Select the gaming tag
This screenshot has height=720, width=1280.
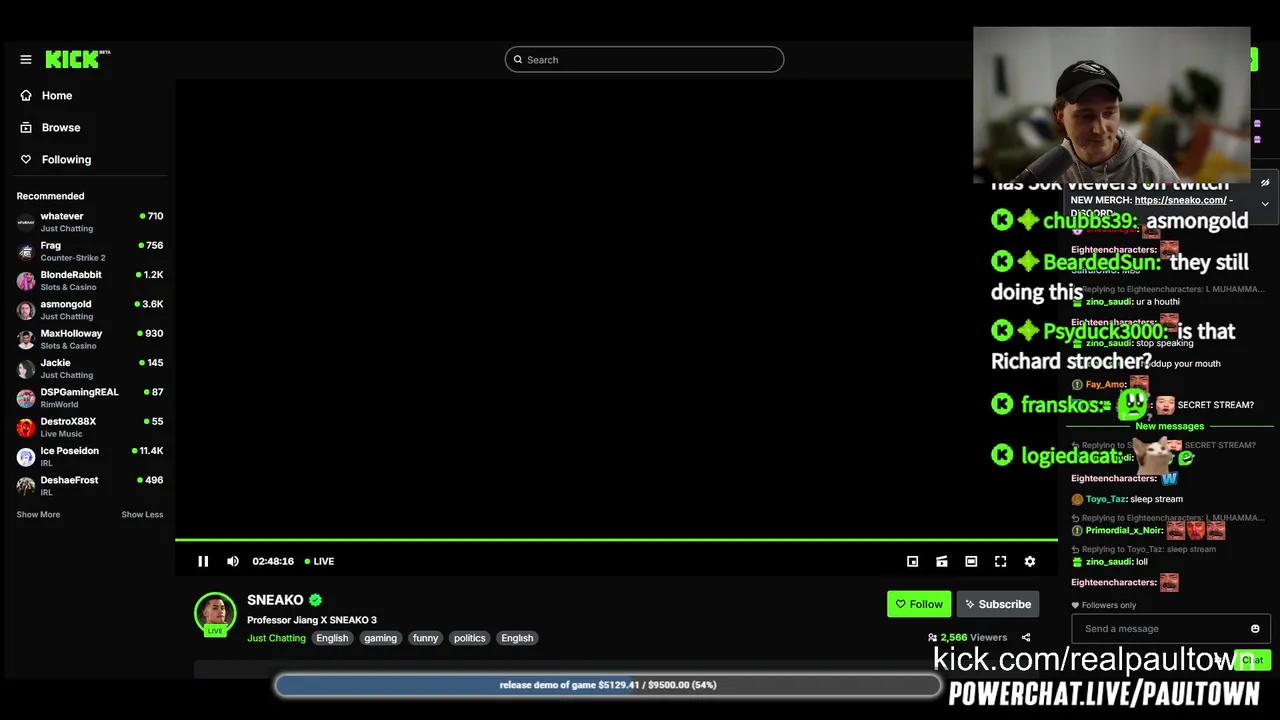pos(380,638)
